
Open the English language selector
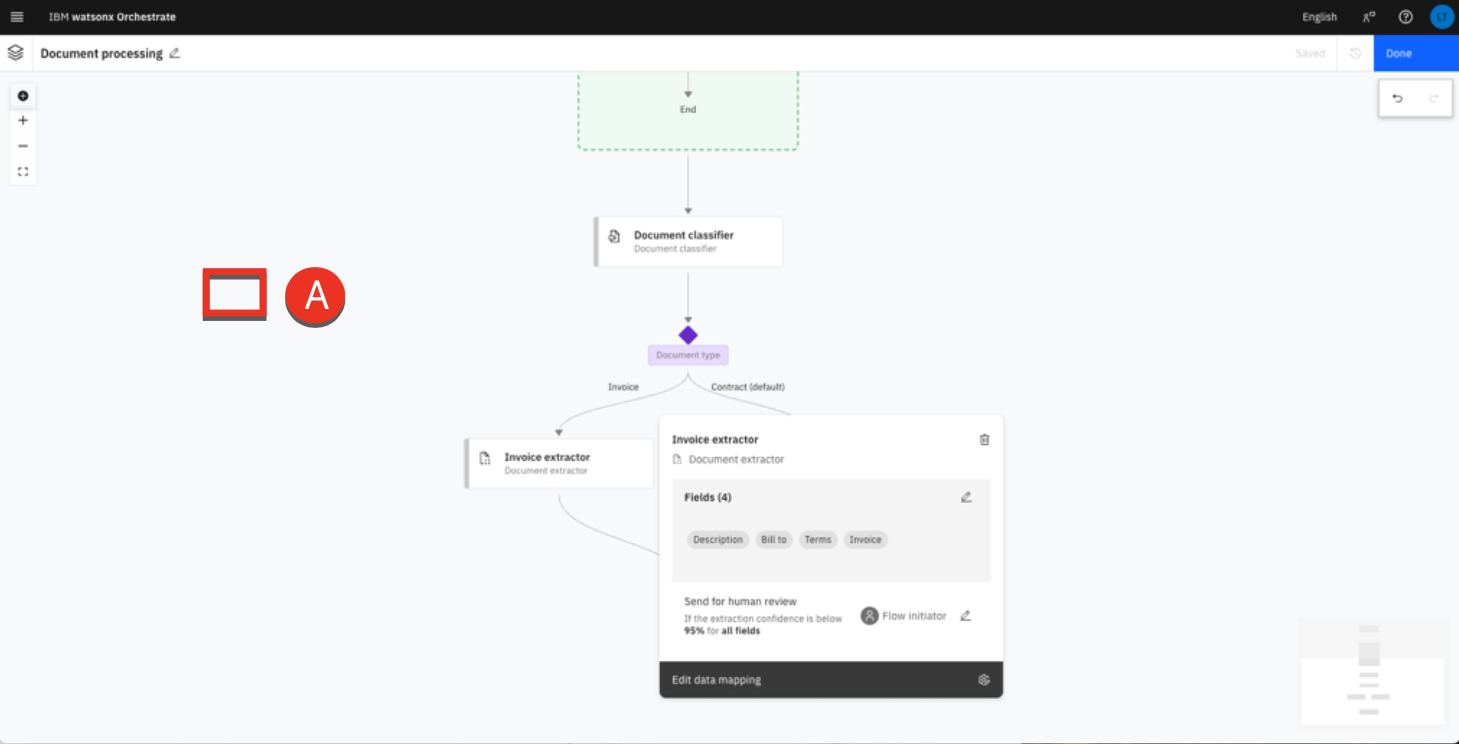click(1319, 17)
